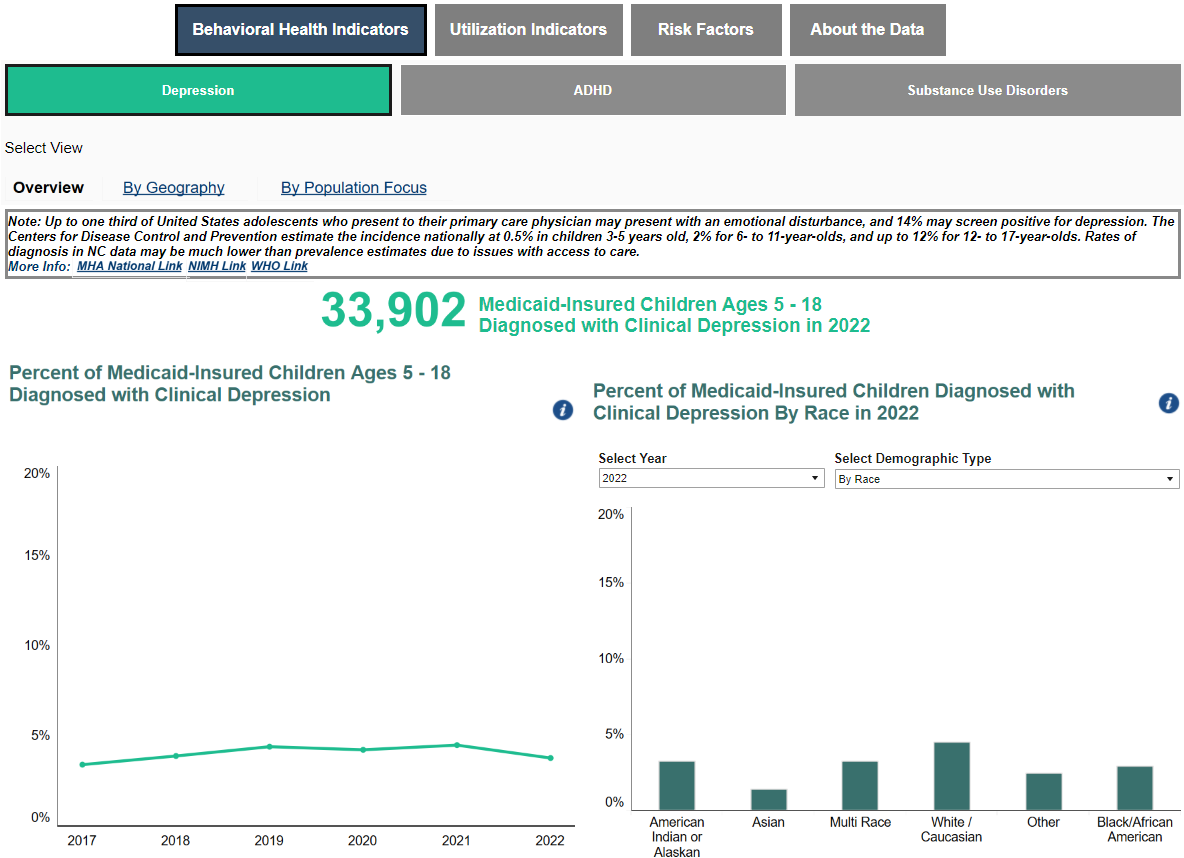Click the 2019 data point on line chart
The width and height of the screenshot is (1184, 858).
pyautogui.click(x=269, y=746)
